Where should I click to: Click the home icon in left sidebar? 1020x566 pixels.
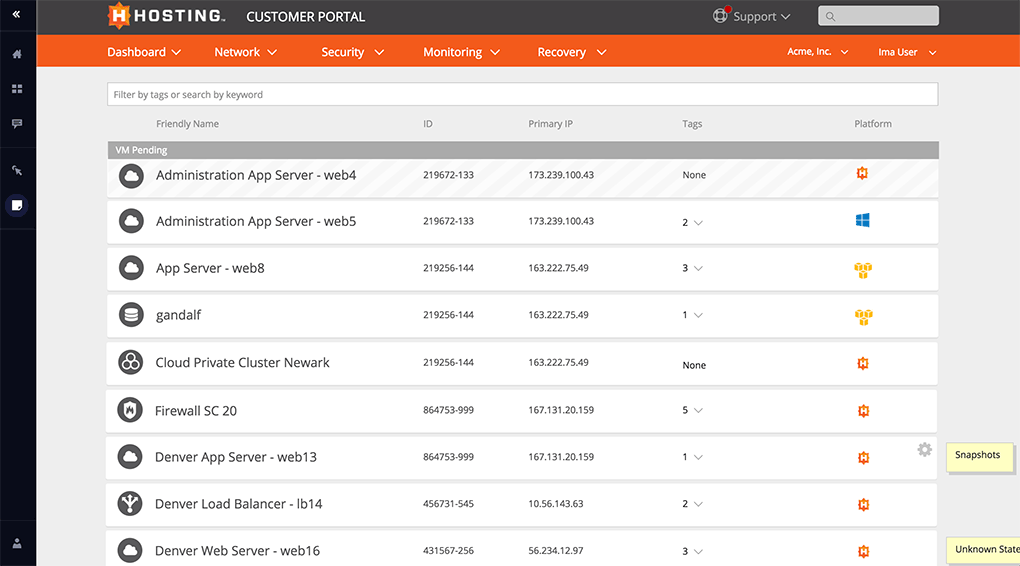17,54
